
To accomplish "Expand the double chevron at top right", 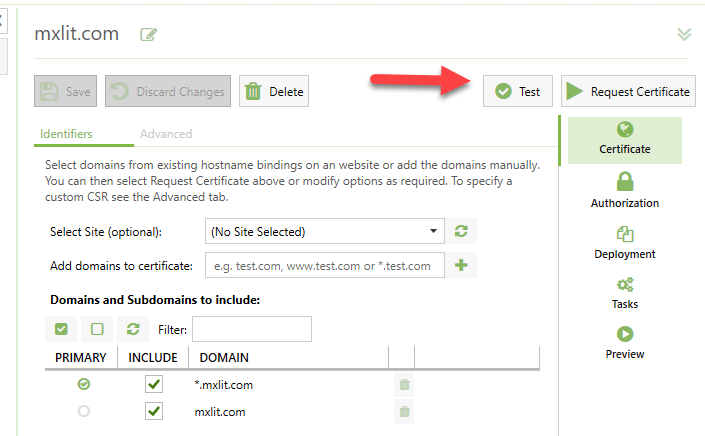I will click(x=684, y=34).
